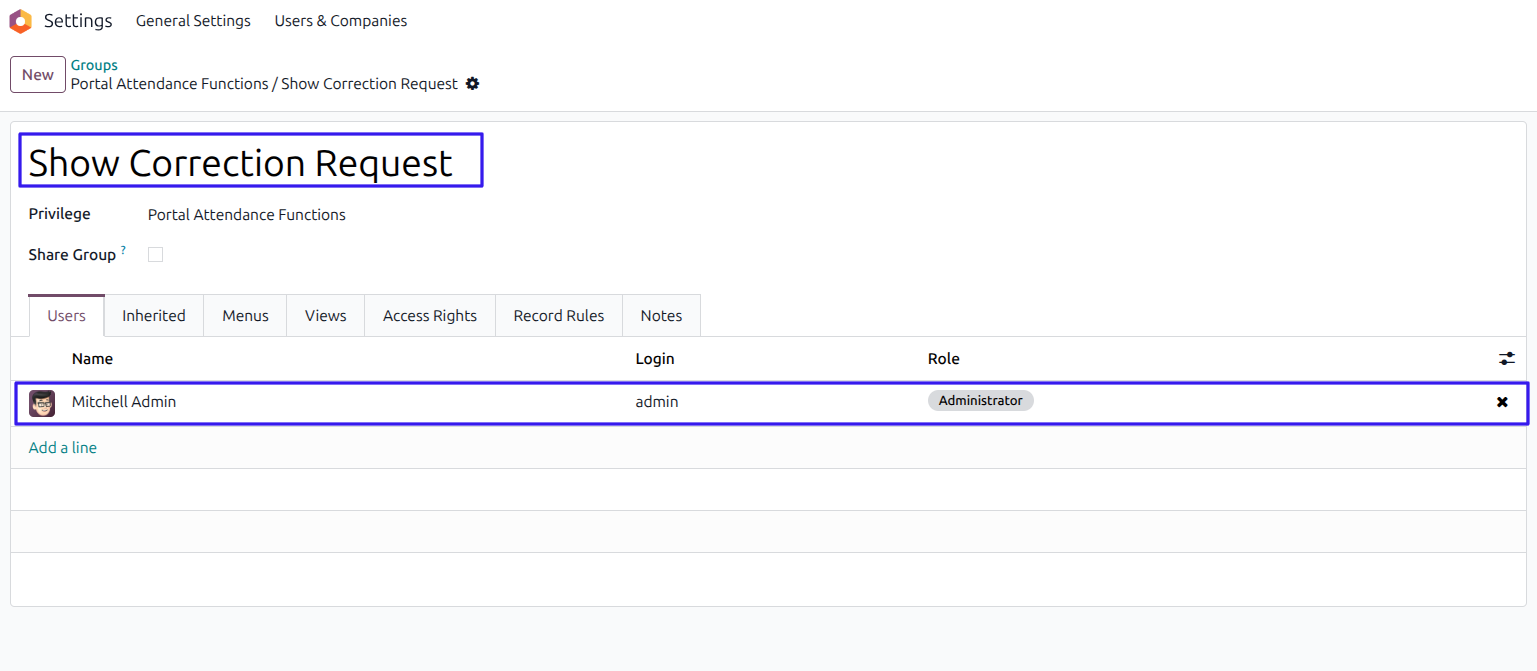Click the Share Group label
1537x671 pixels.
(x=72, y=255)
